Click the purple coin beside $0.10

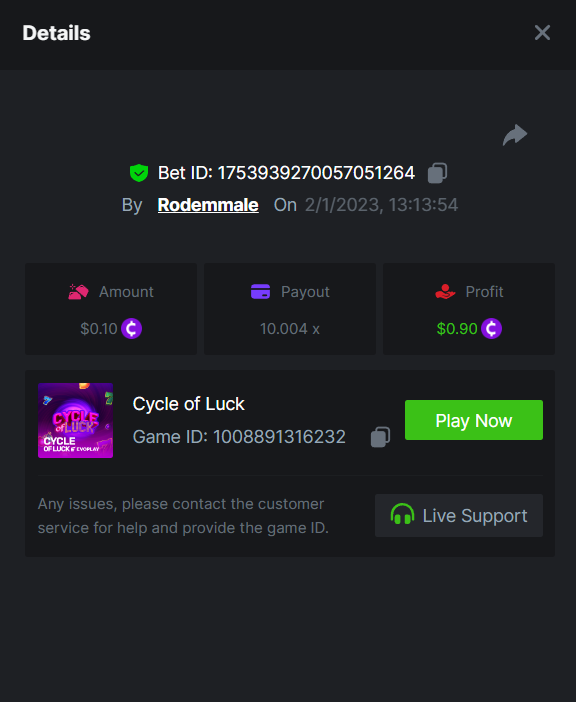(132, 329)
